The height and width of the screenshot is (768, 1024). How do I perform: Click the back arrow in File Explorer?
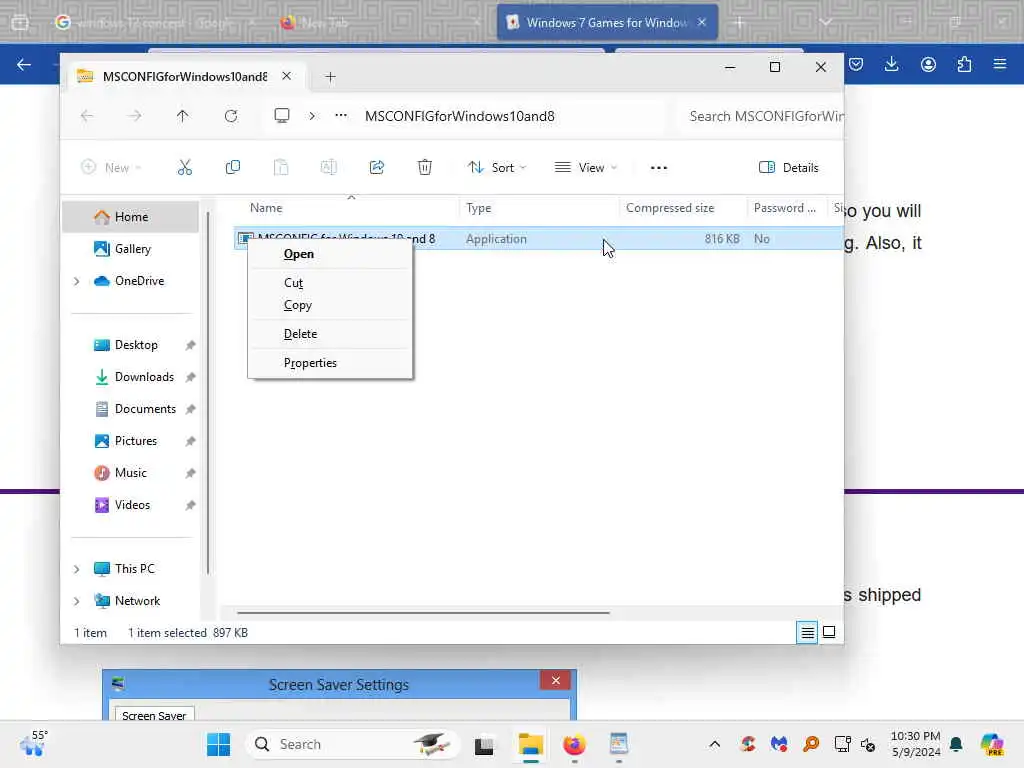click(x=87, y=116)
